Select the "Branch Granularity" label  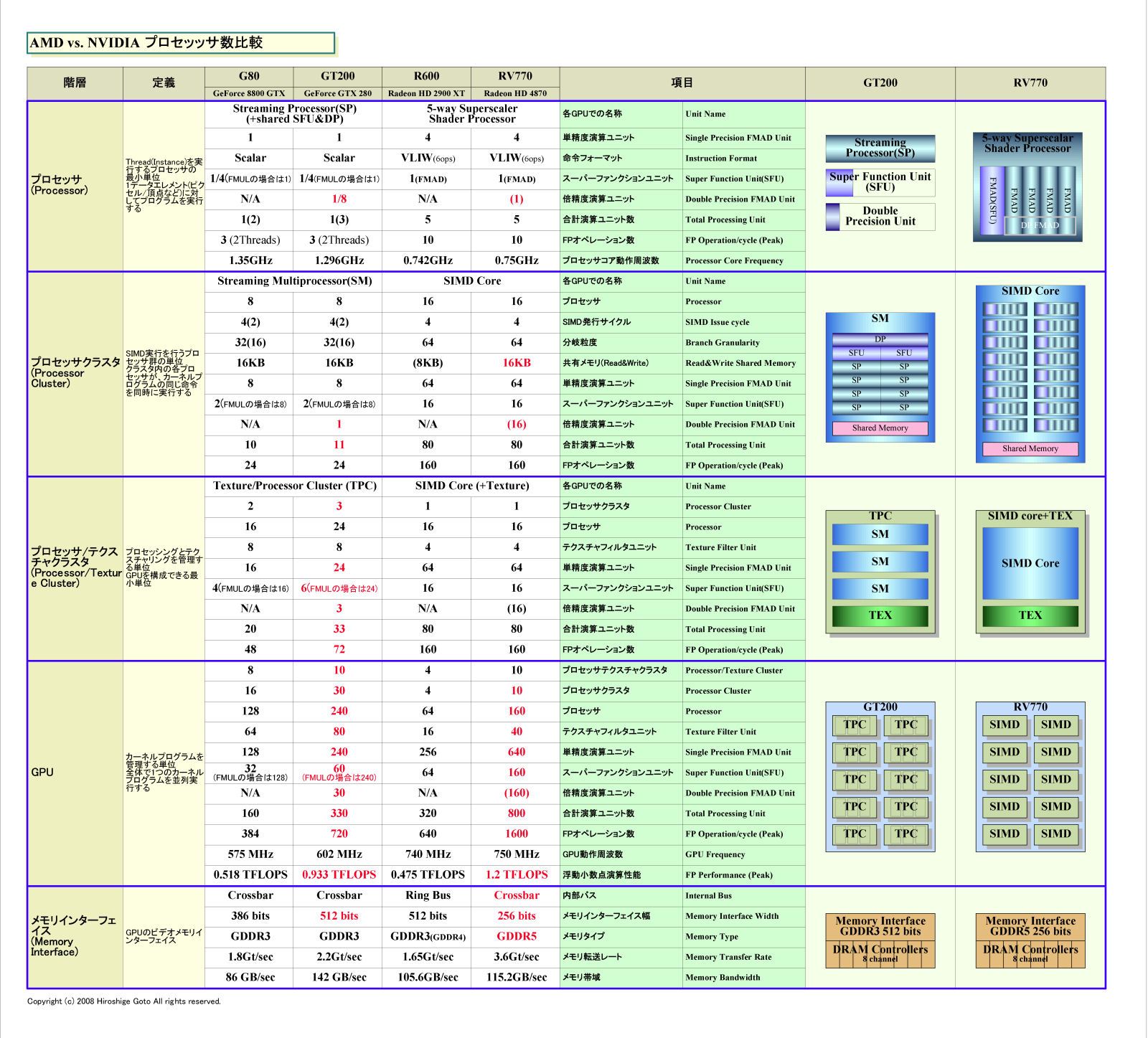pos(723,343)
